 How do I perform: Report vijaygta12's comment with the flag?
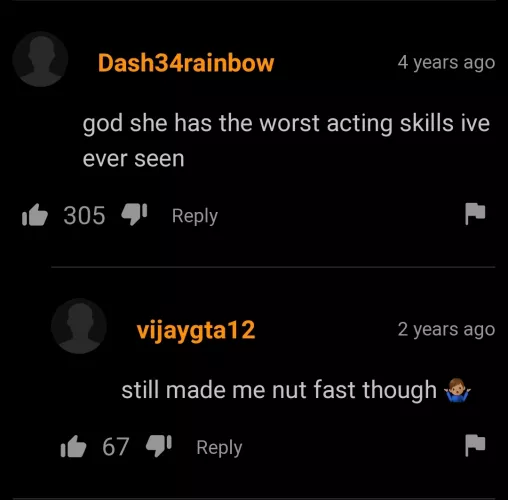[475, 445]
